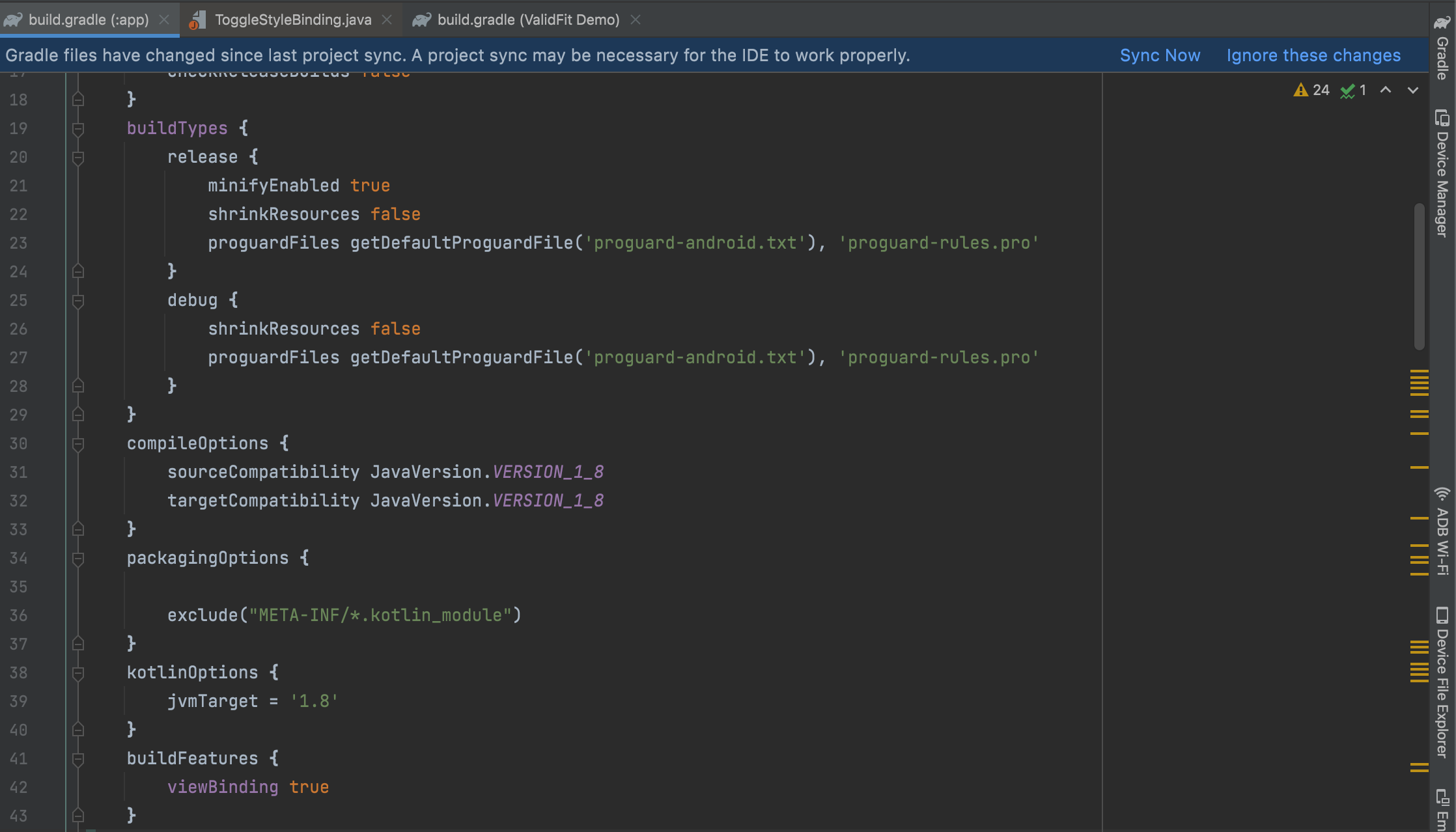Open the ADB Wi-Fi tool window
The image size is (1456, 832).
pos(1442,531)
